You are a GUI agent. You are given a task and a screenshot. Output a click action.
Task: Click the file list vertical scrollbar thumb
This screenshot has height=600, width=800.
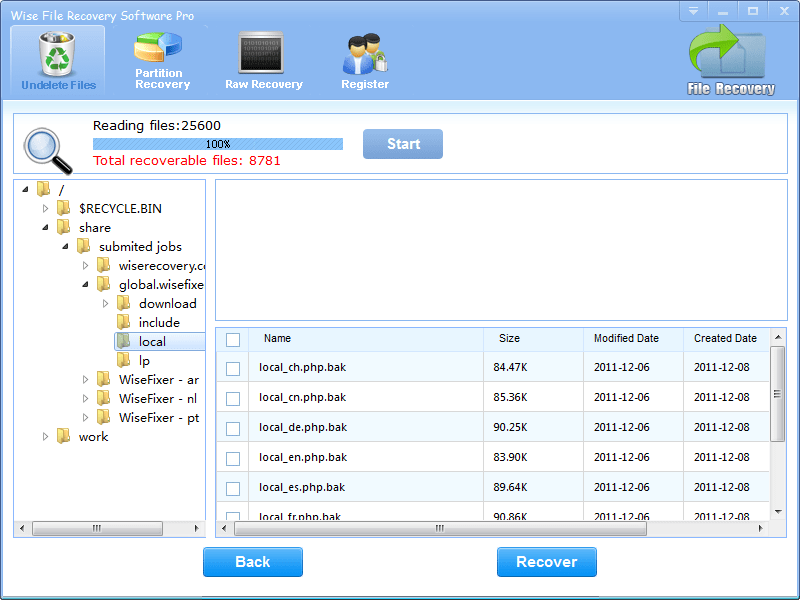[777, 393]
